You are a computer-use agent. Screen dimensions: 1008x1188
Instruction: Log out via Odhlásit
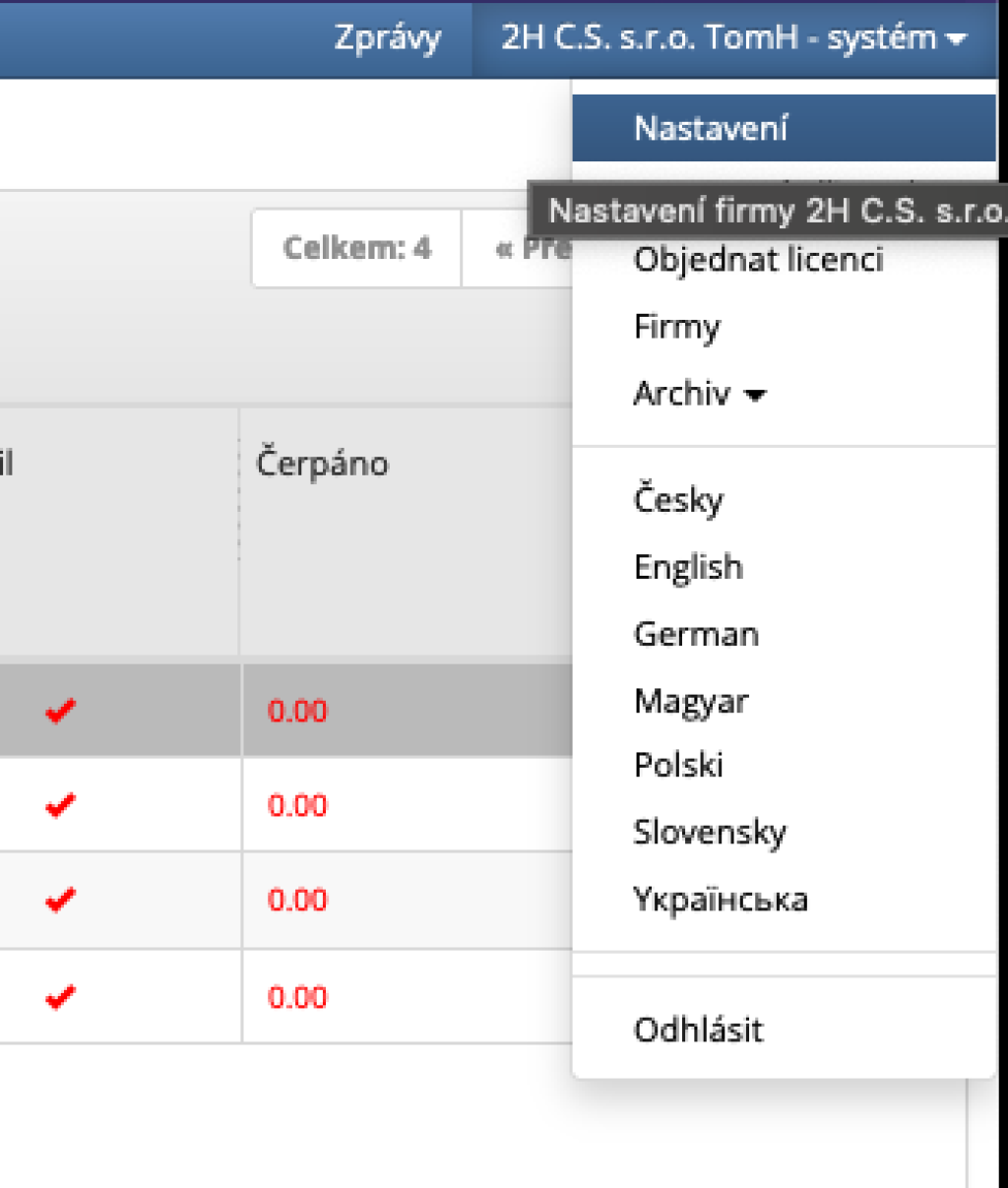tap(698, 1030)
